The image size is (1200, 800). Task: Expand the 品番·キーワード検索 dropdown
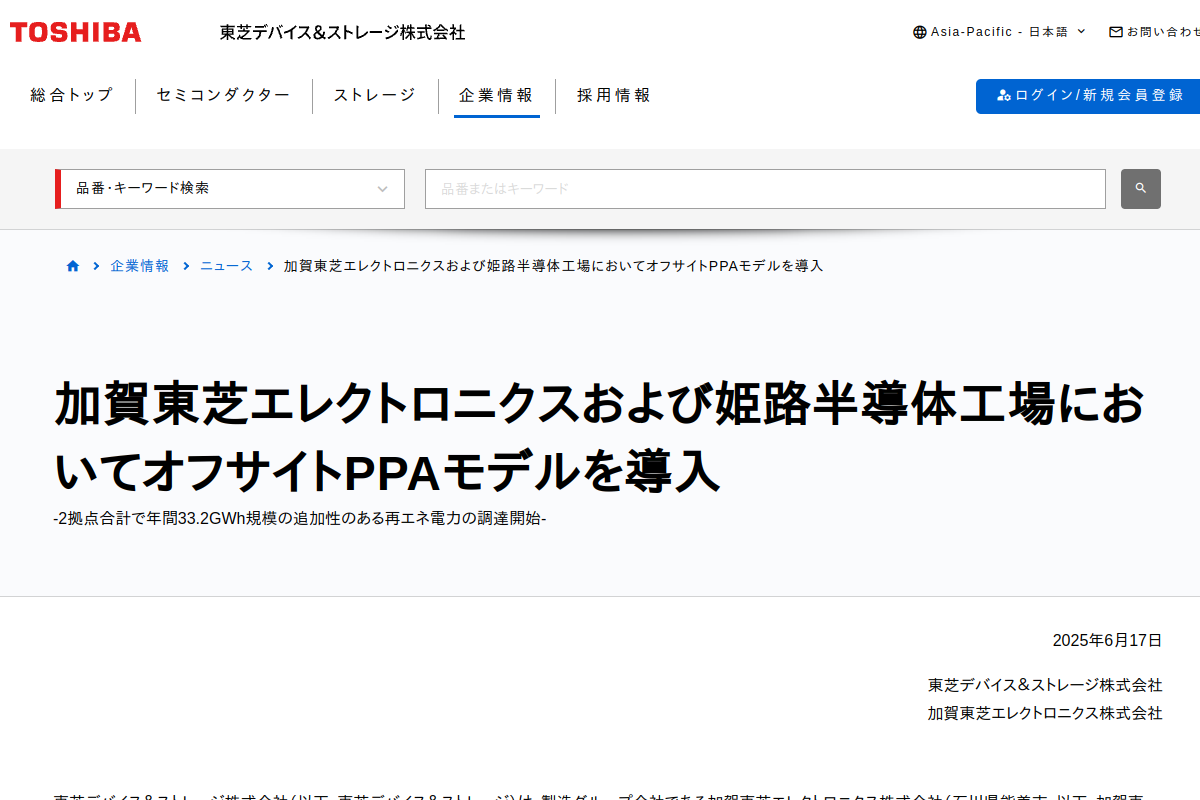(230, 189)
